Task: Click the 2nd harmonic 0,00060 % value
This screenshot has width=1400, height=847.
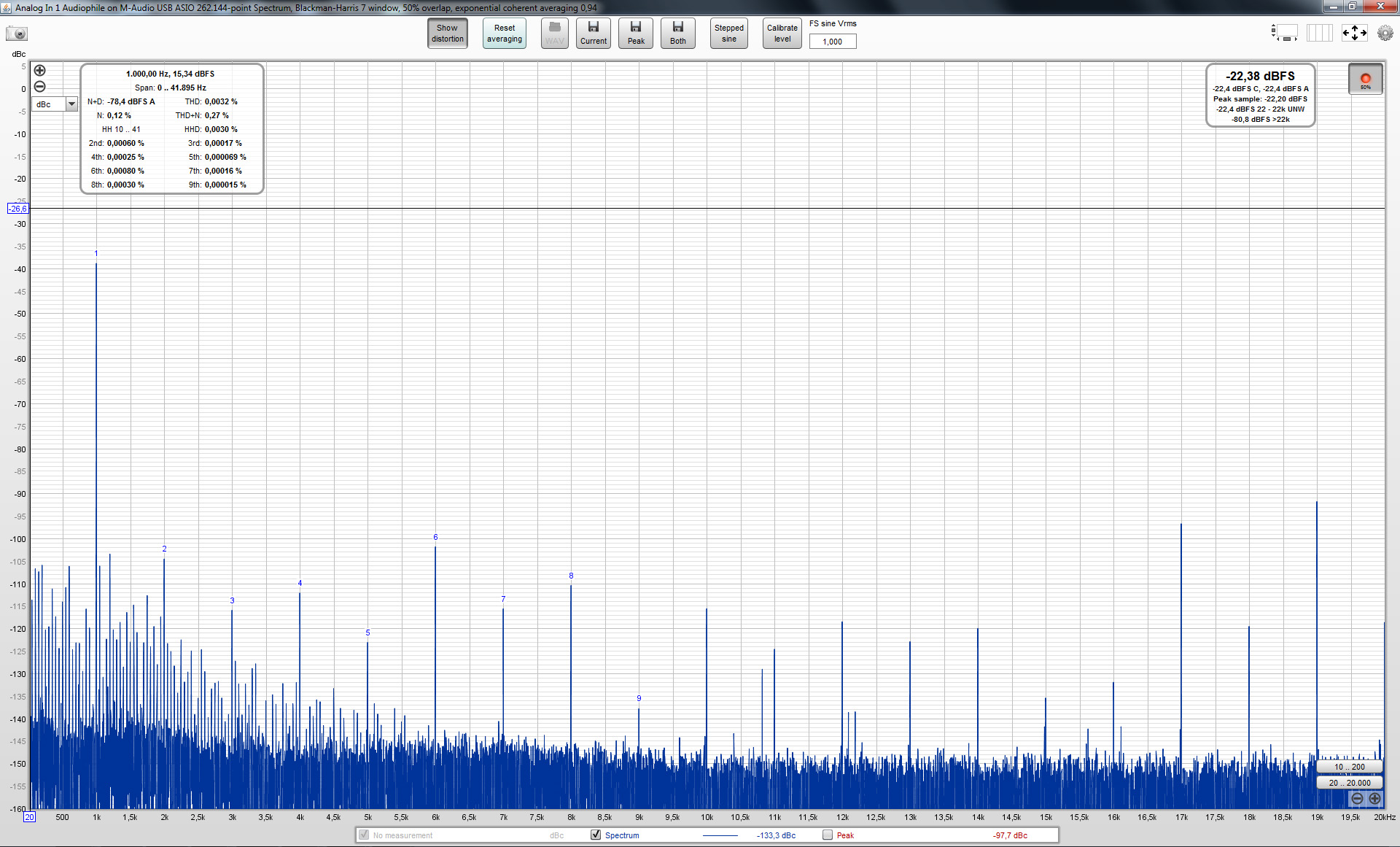Action: click(x=125, y=143)
